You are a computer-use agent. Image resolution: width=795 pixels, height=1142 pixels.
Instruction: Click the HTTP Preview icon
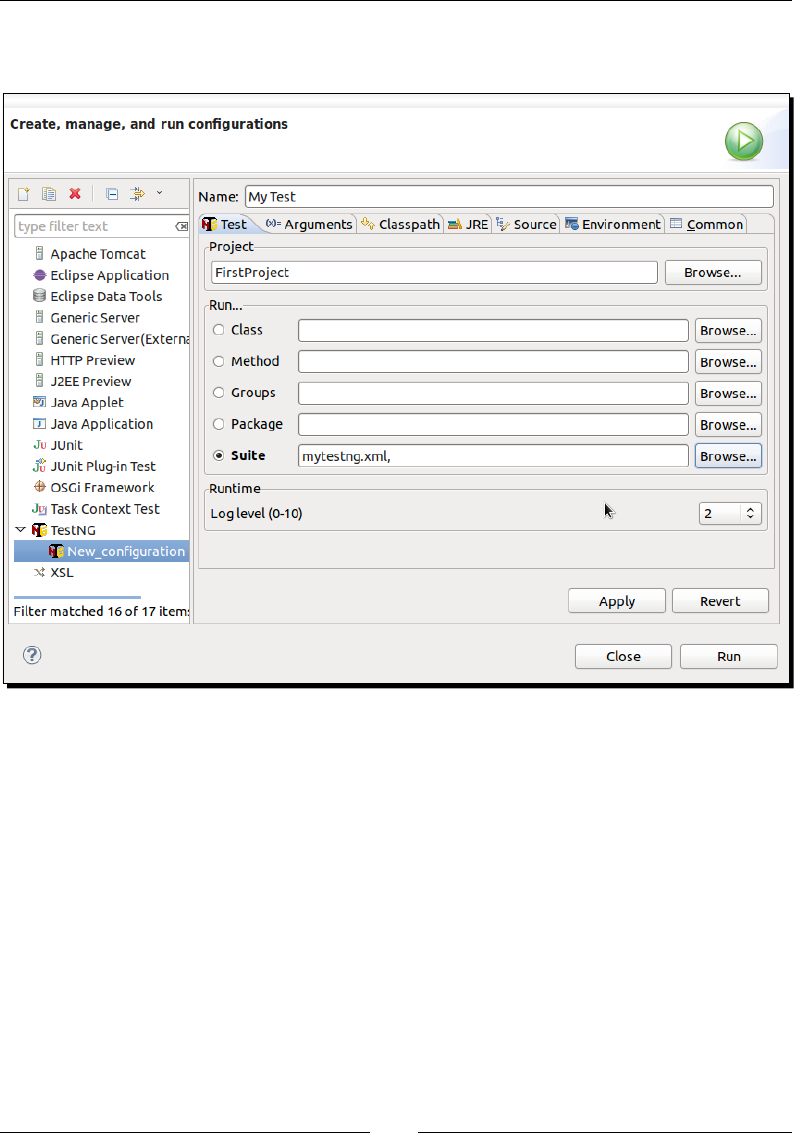pos(39,359)
